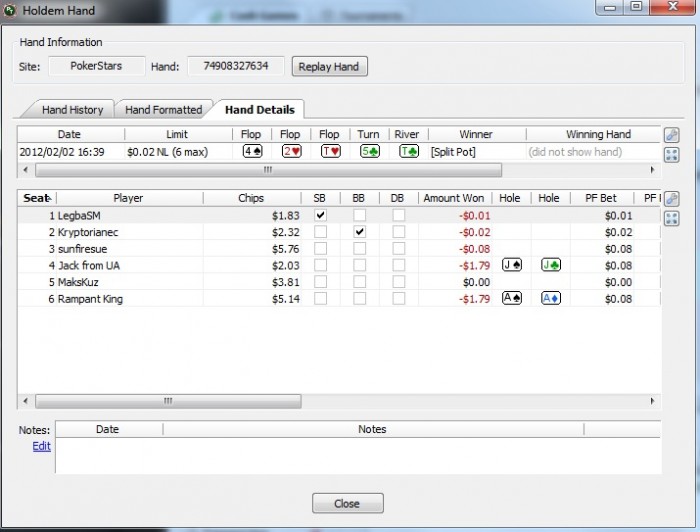Toggle BB checkbox for Jack from UA

pyautogui.click(x=359, y=265)
